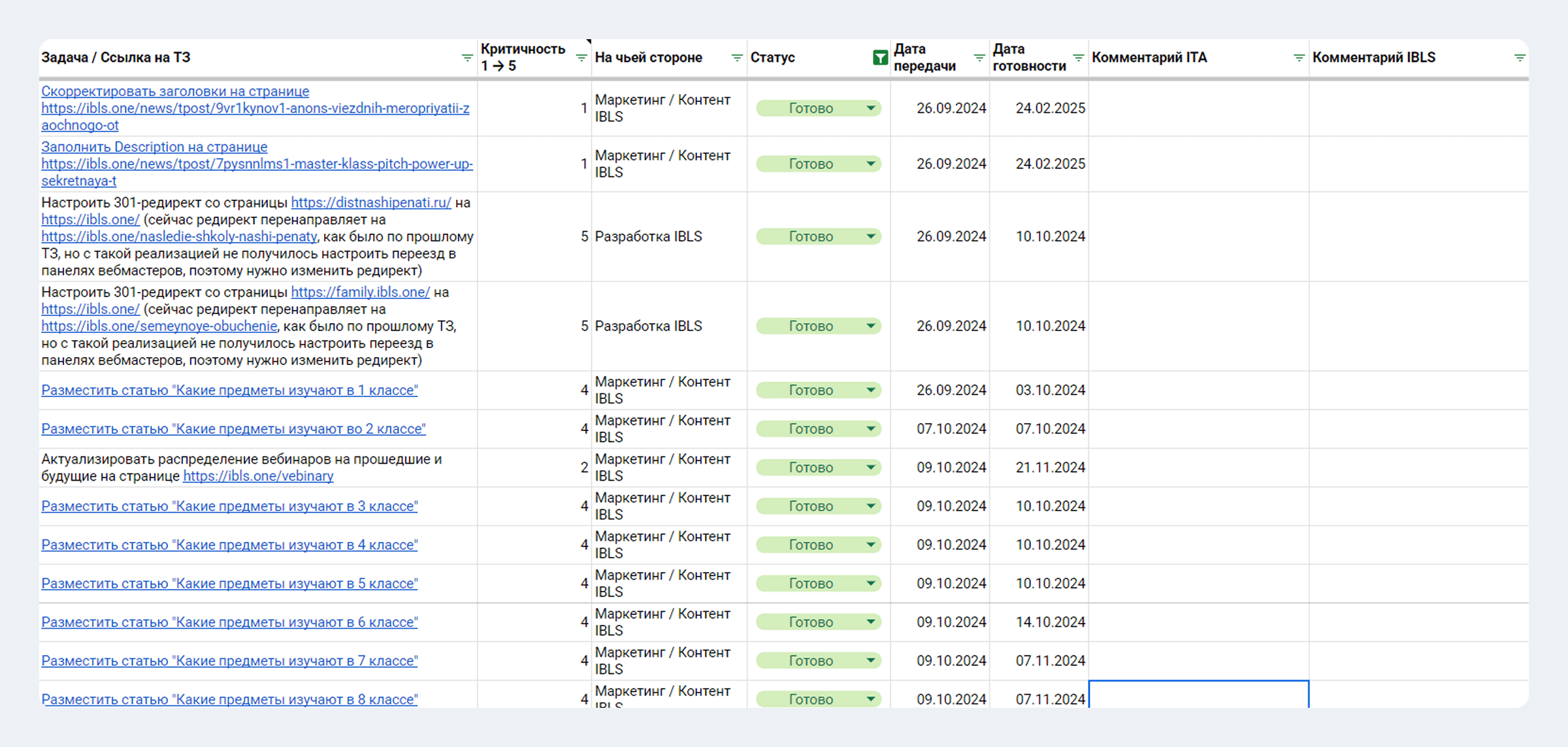Select Комментарий IBLS cell in first row
1568x747 pixels.
click(x=1418, y=108)
